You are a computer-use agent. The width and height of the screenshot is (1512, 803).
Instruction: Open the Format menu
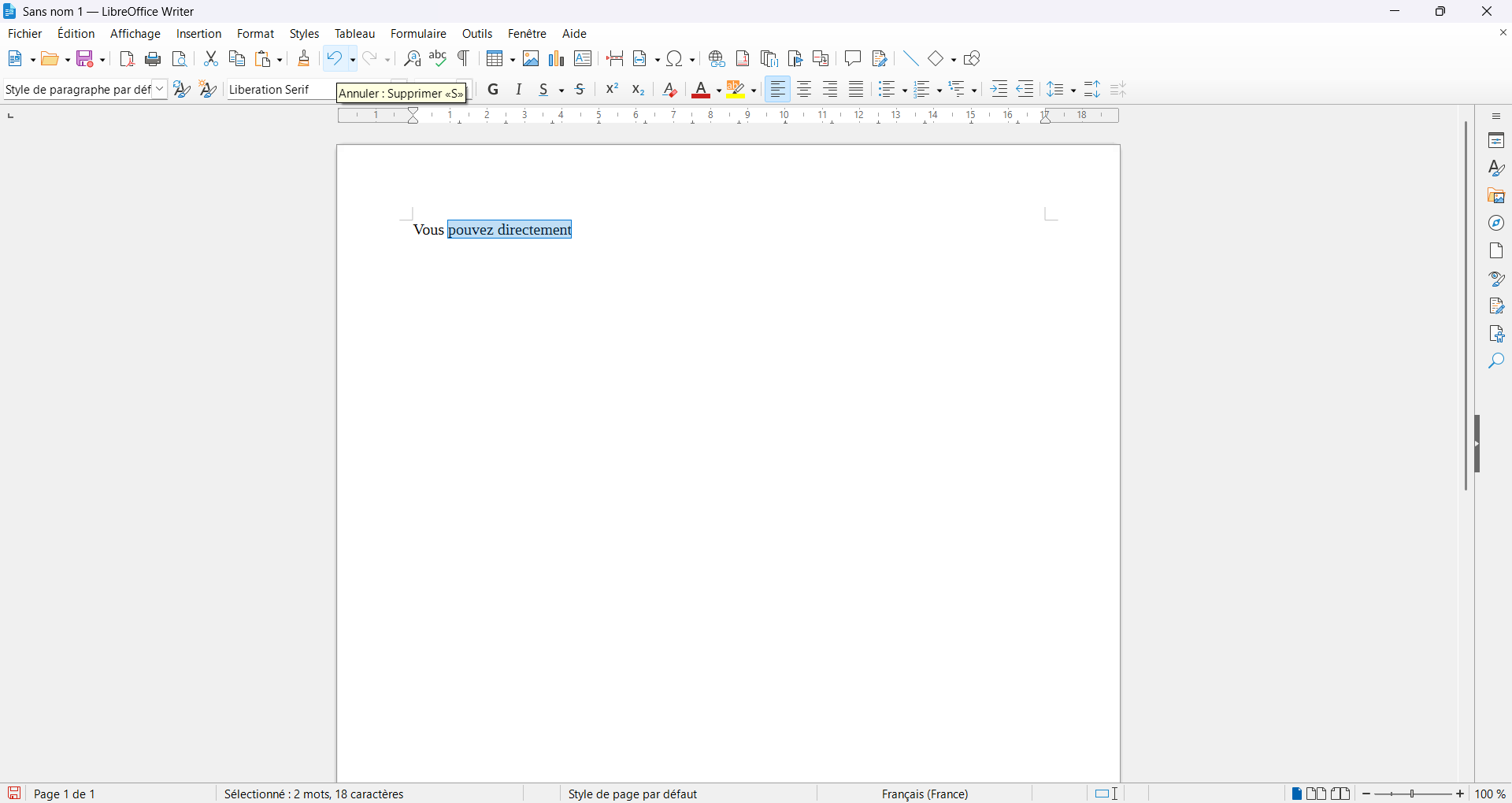[255, 34]
